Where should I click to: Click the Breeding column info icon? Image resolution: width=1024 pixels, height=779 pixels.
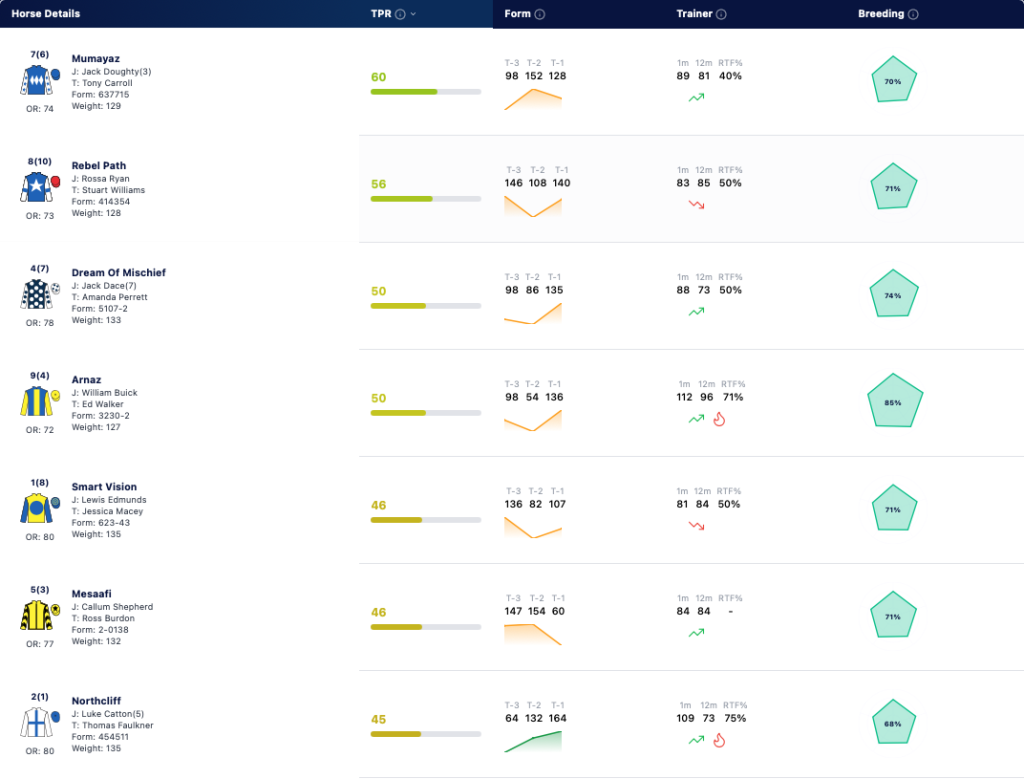pos(913,14)
